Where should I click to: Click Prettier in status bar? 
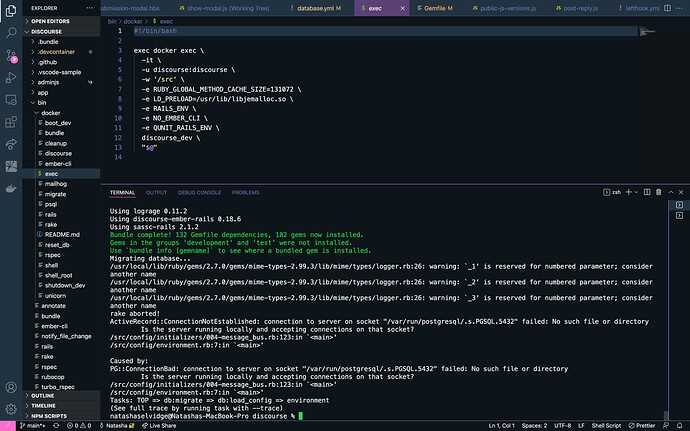(642, 426)
